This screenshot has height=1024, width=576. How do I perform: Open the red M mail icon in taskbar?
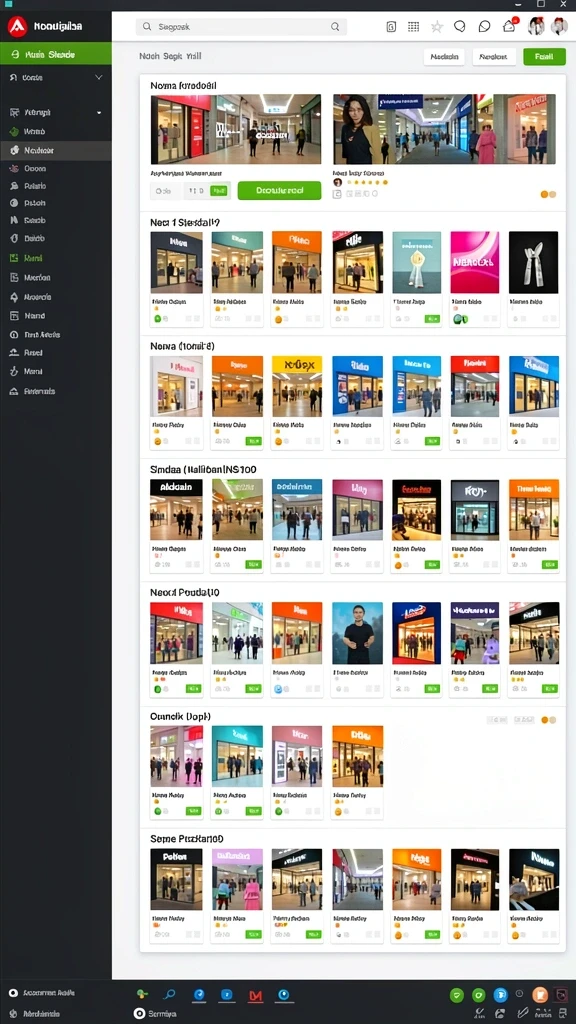[x=255, y=995]
